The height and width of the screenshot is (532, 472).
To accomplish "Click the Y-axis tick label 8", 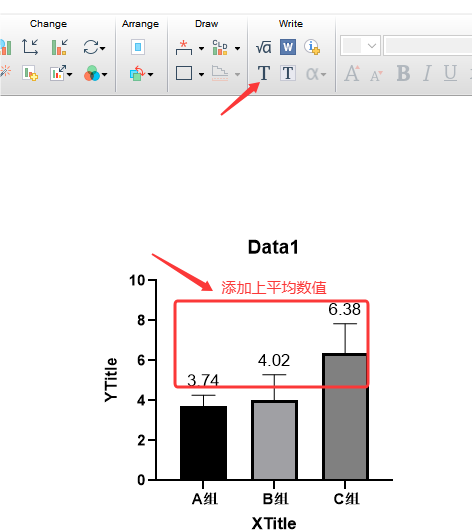I will click(x=141, y=320).
